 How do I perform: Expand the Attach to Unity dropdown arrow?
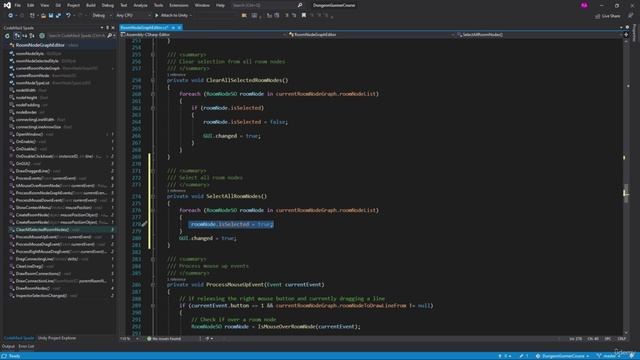pyautogui.click(x=191, y=16)
